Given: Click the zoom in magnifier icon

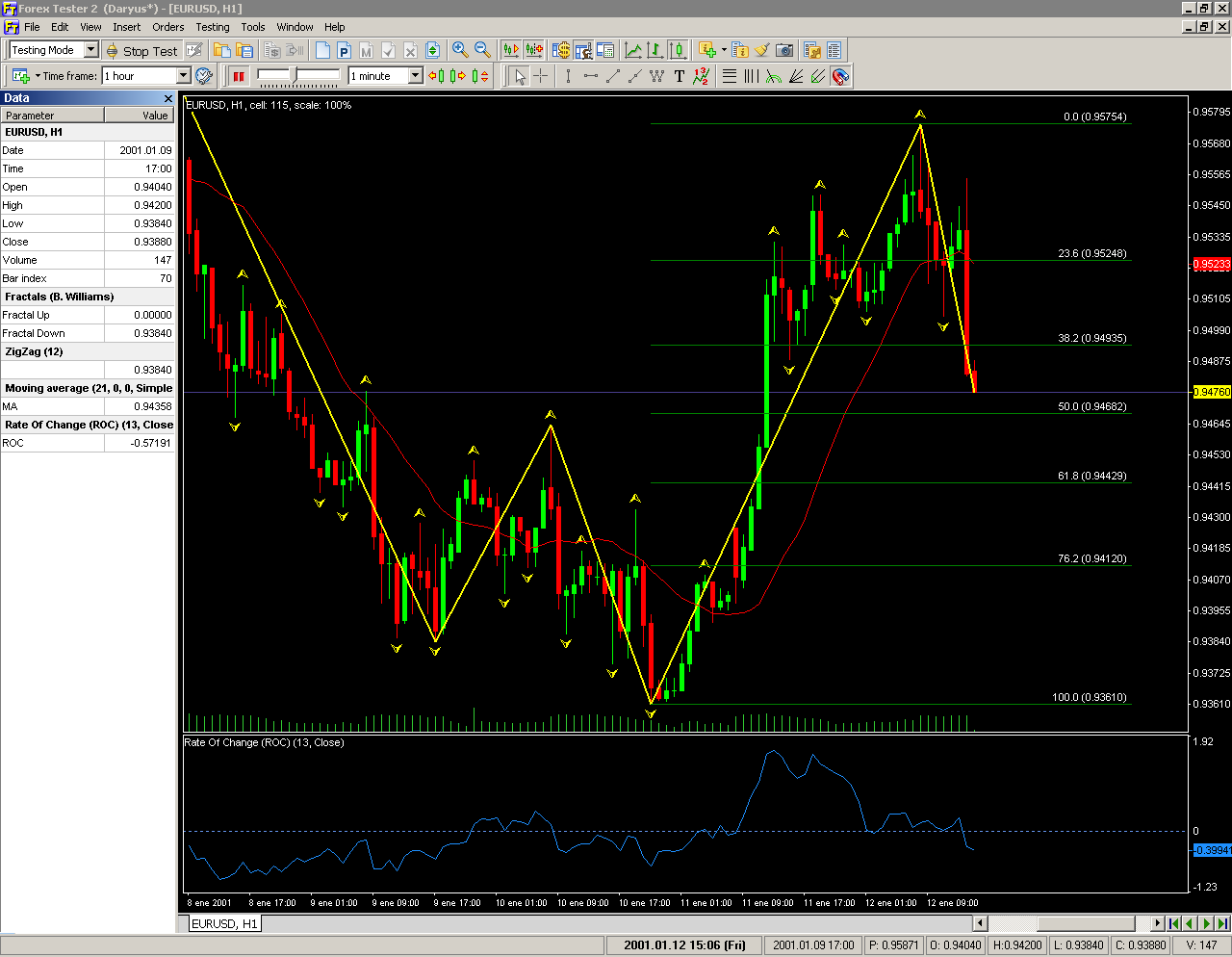Looking at the screenshot, I should pyautogui.click(x=460, y=50).
